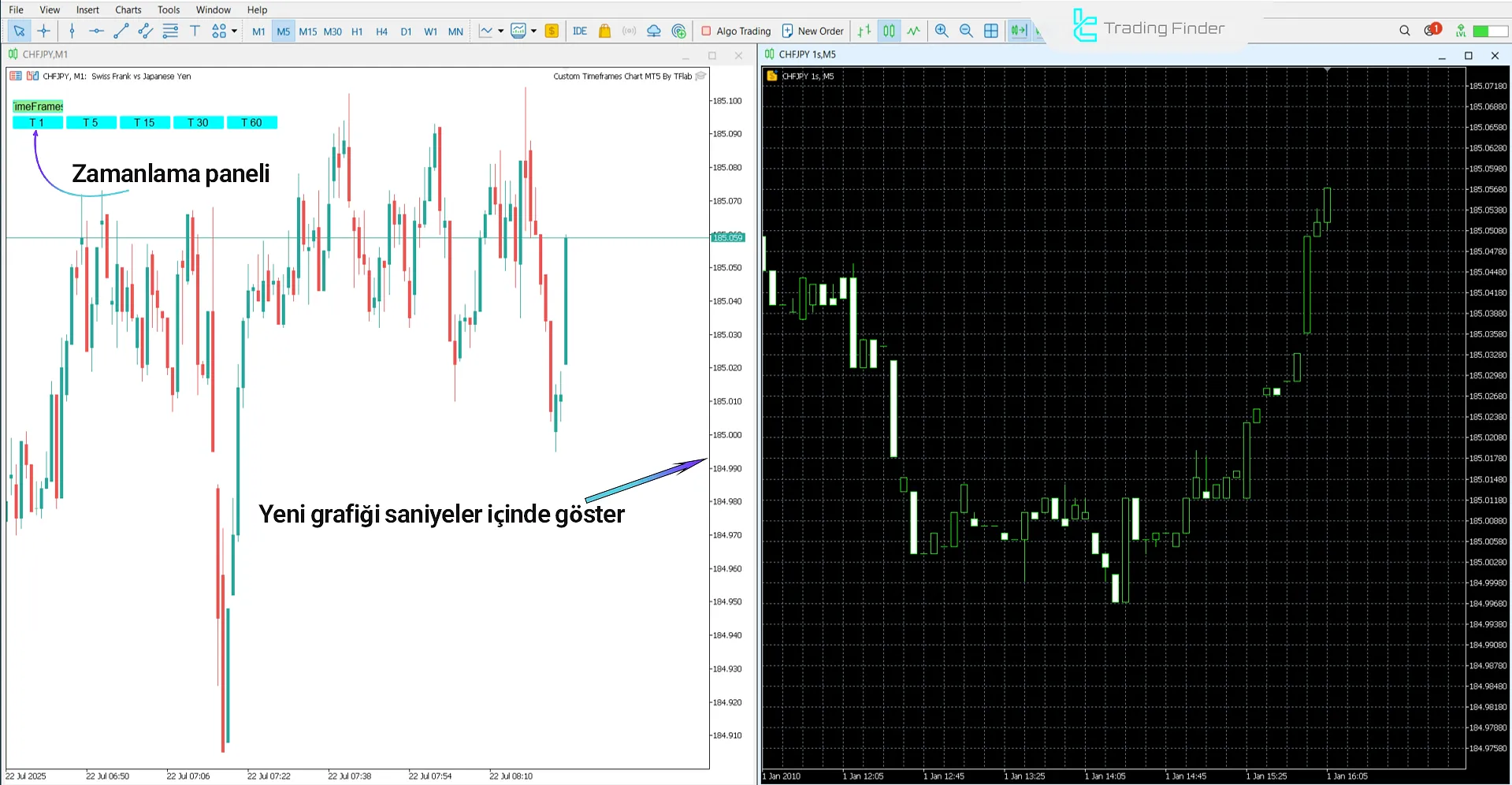Tile chart windows with the grid icon
1512x785 pixels.
(990, 31)
